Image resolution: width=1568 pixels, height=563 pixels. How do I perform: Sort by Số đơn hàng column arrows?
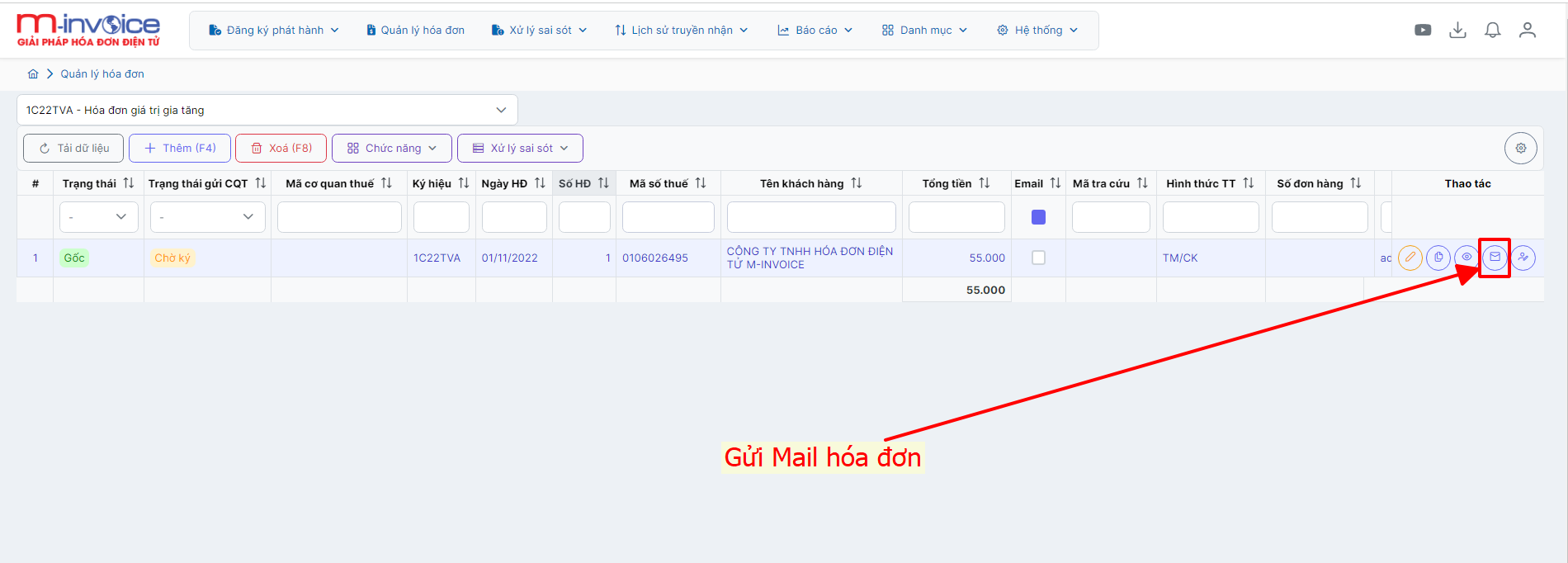tap(1356, 183)
